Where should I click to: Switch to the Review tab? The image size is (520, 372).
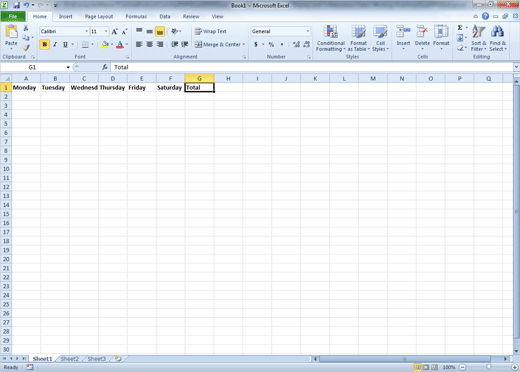(191, 16)
